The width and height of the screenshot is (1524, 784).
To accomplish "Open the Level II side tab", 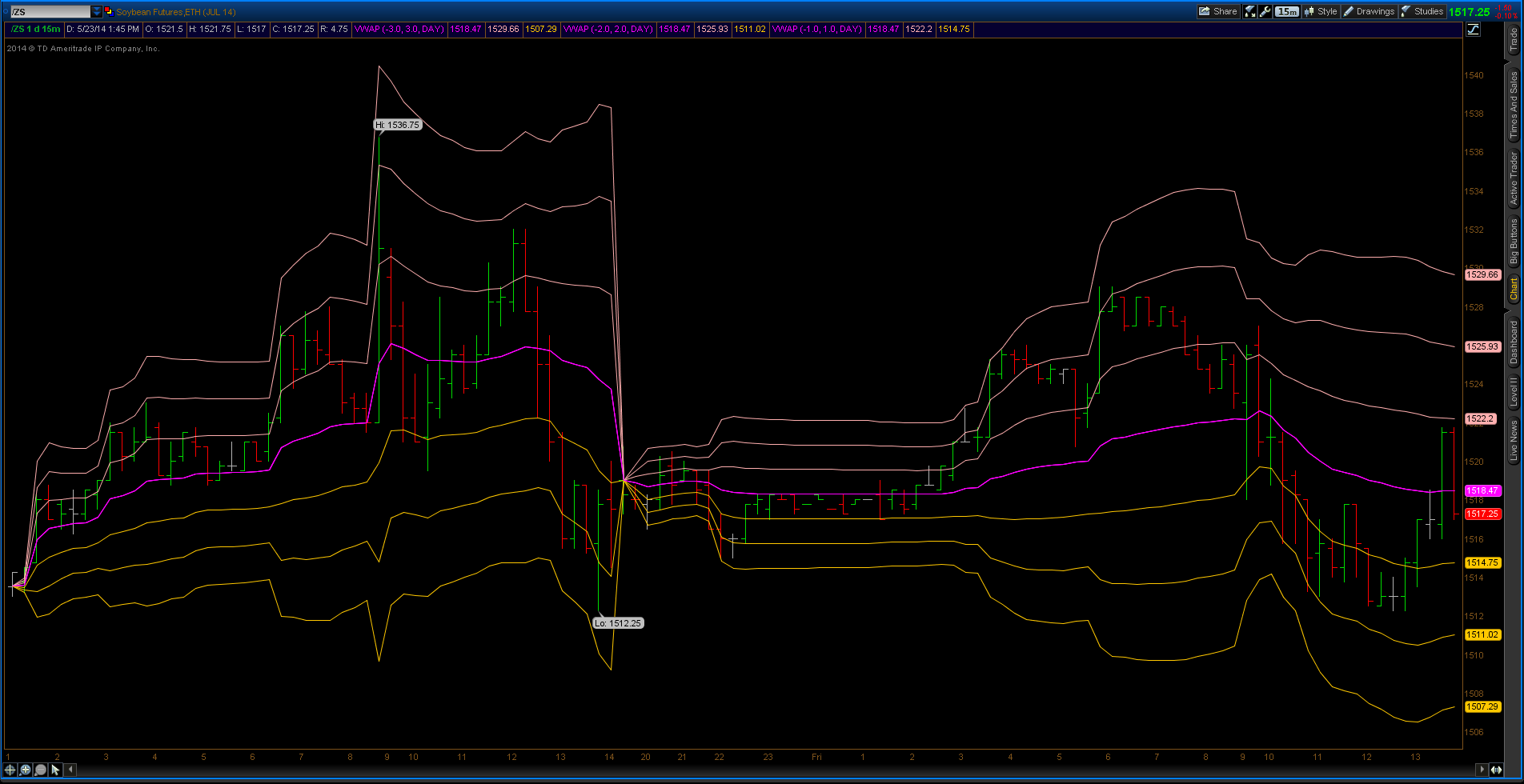I will pos(1514,392).
